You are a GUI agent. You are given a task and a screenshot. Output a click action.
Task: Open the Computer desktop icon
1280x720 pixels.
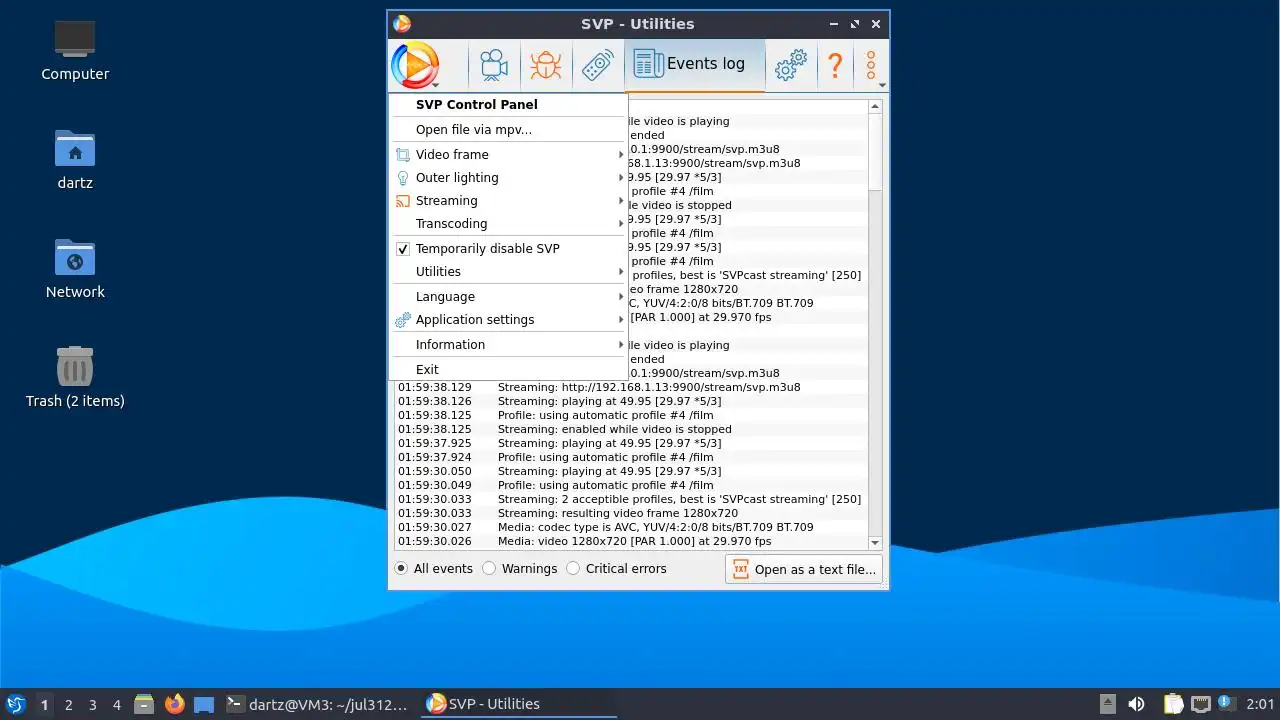pyautogui.click(x=75, y=50)
